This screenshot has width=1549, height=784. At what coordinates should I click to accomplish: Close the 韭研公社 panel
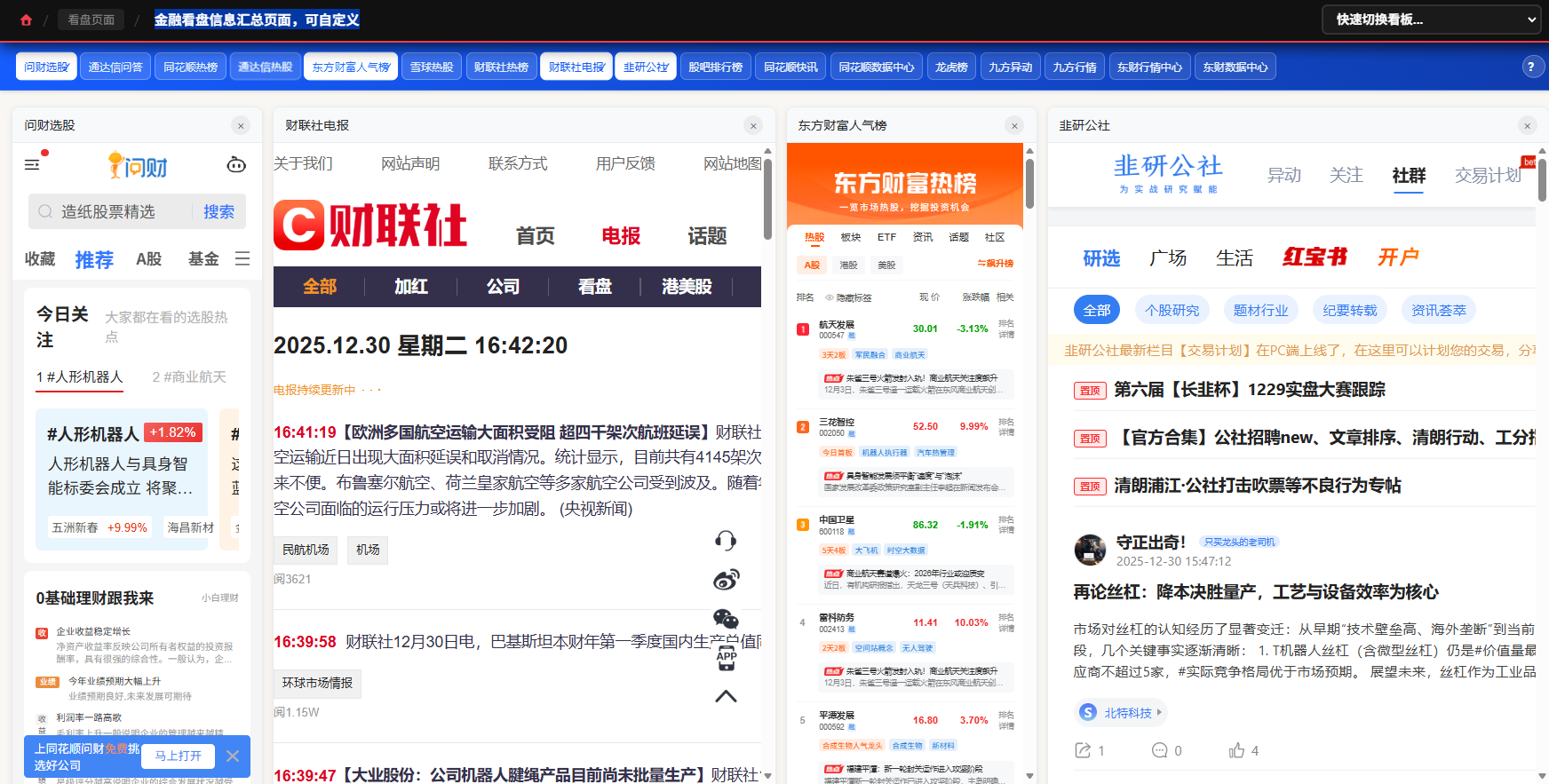click(1527, 126)
